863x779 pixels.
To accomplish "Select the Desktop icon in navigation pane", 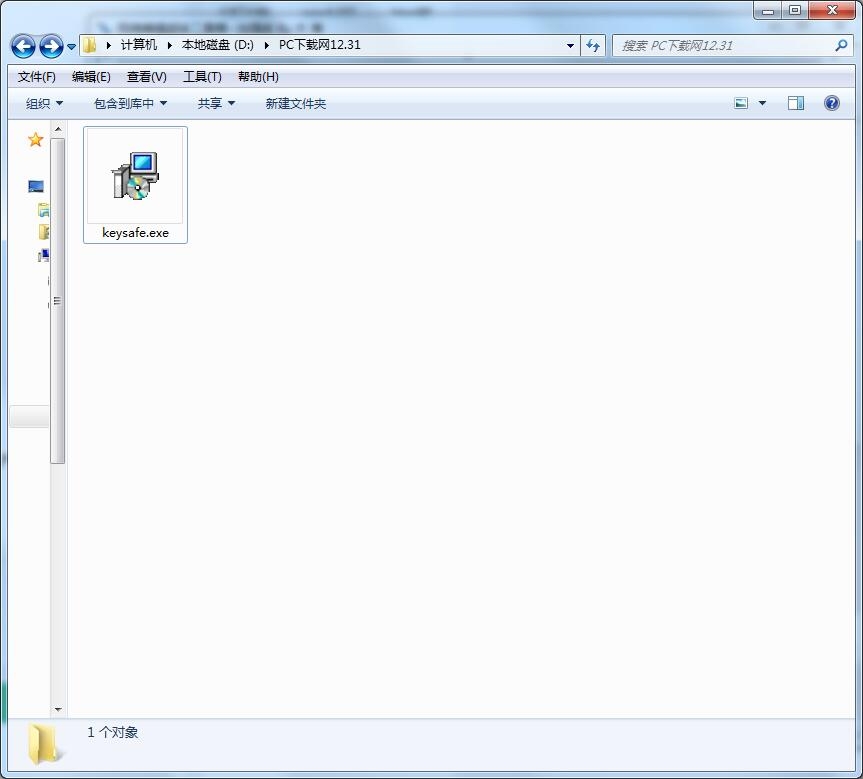I will (x=36, y=187).
